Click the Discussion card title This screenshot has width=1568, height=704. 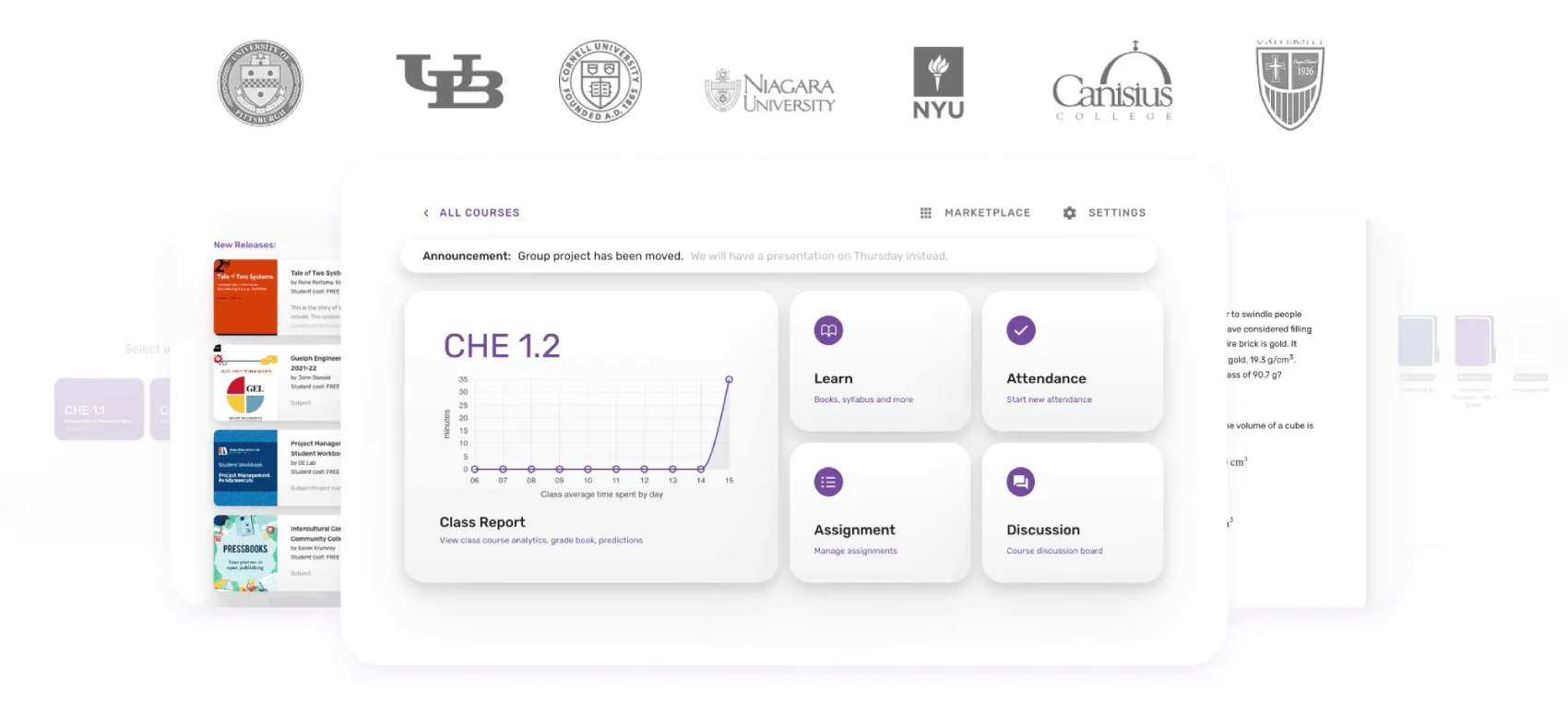[x=1043, y=530]
